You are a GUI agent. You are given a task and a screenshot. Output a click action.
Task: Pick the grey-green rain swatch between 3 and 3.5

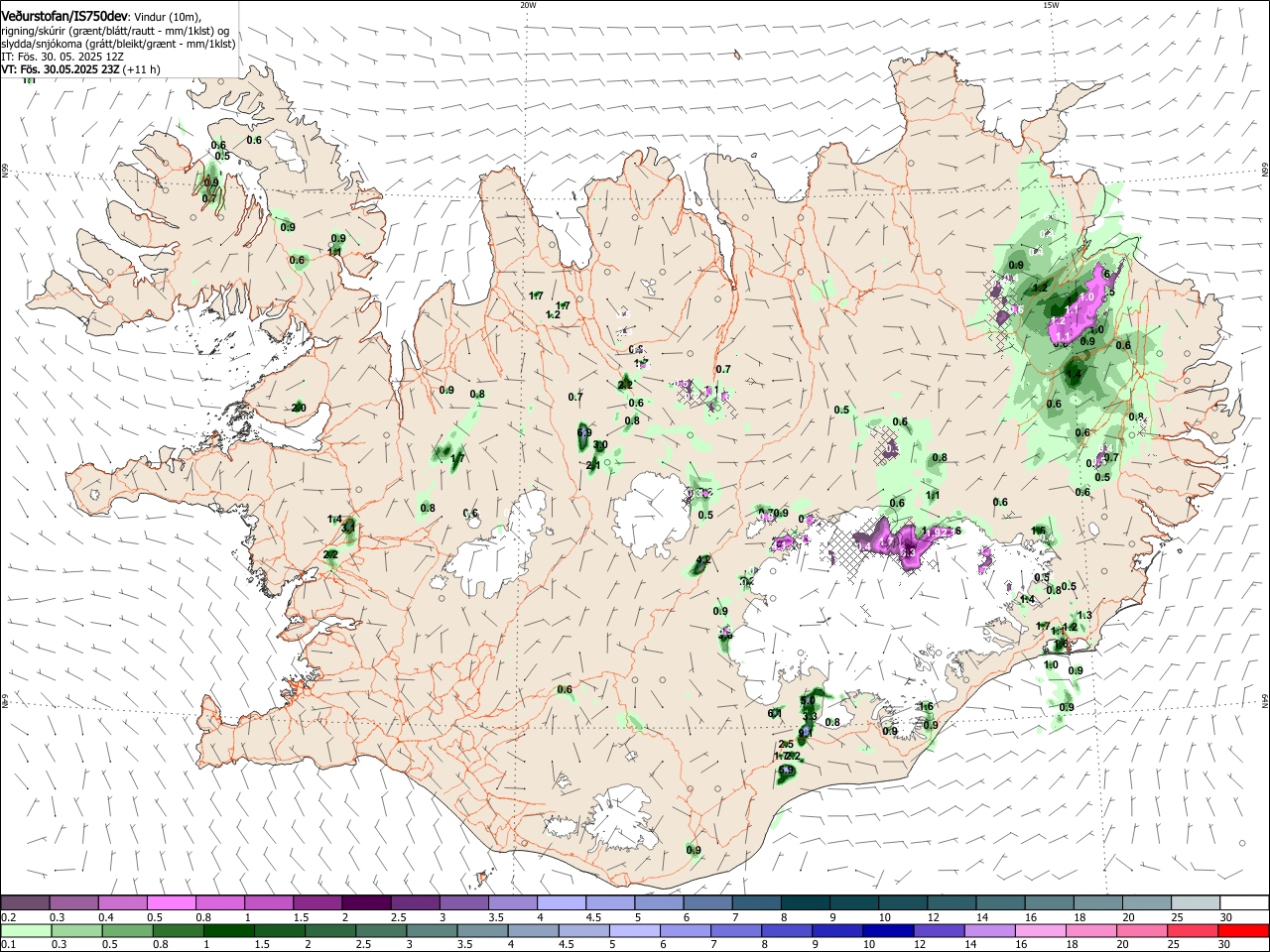coord(432,931)
